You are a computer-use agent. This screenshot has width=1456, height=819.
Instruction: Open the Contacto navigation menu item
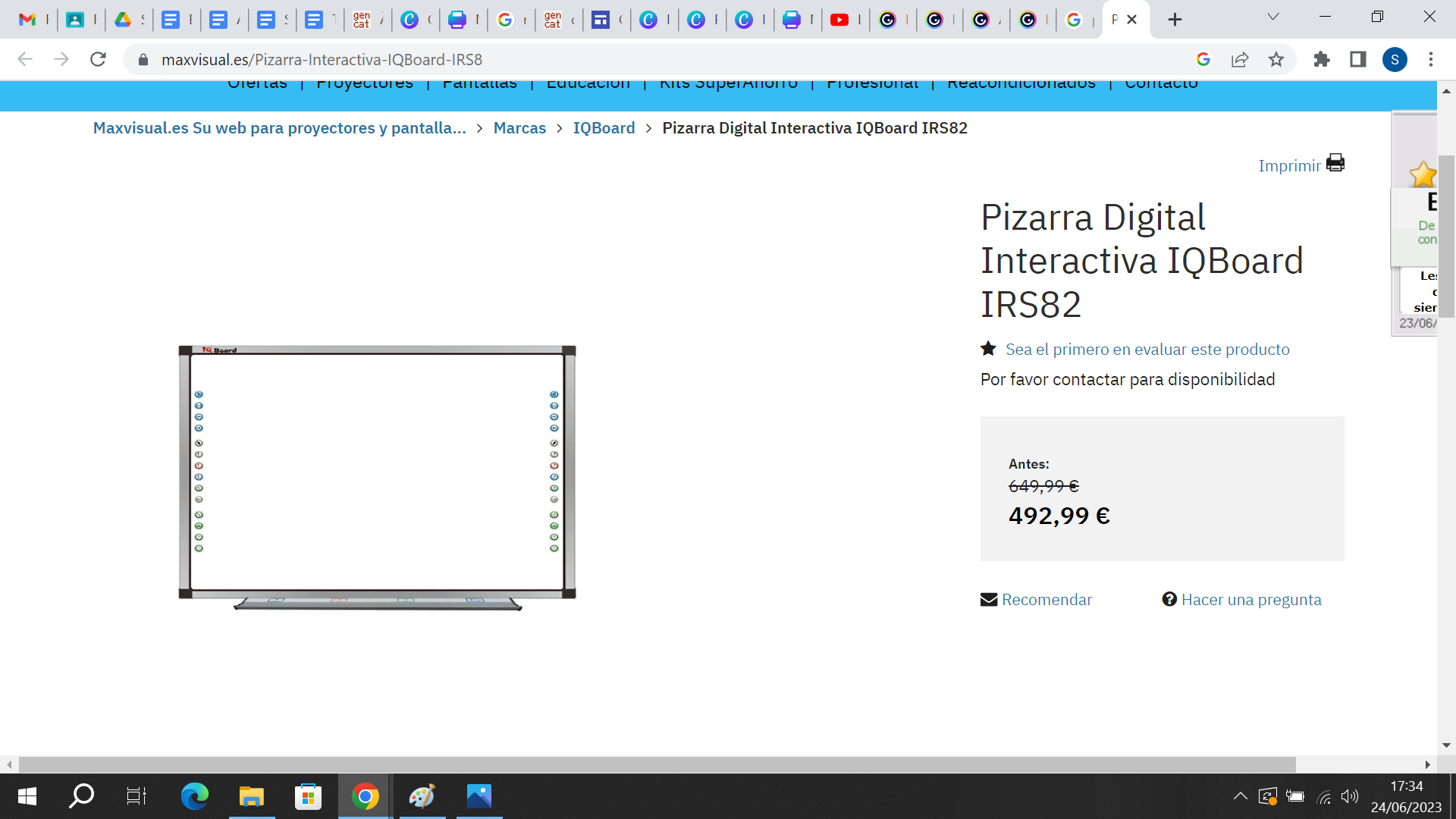[1160, 83]
